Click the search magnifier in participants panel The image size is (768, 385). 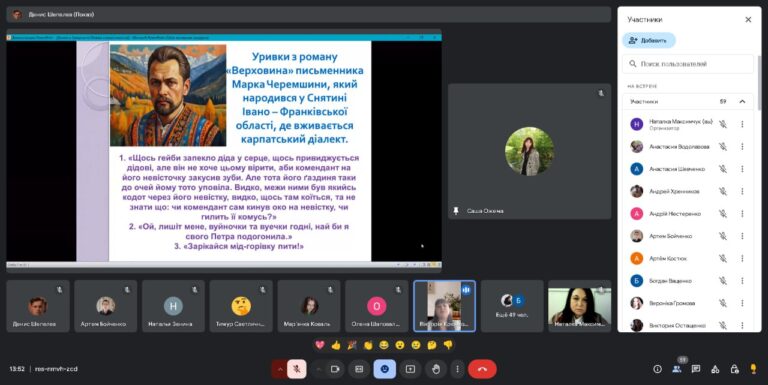point(633,64)
